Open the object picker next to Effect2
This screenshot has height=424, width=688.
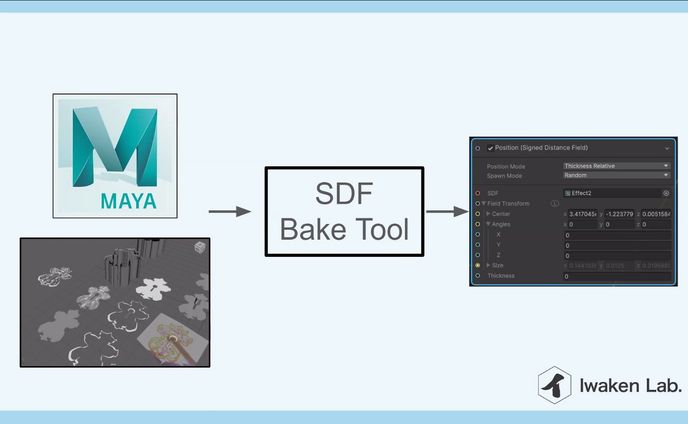point(666,193)
